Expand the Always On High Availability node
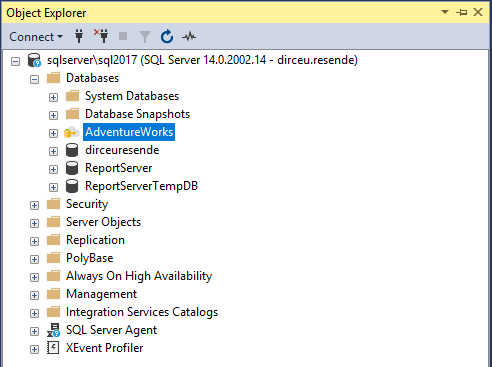The image size is (492, 367). 34,277
